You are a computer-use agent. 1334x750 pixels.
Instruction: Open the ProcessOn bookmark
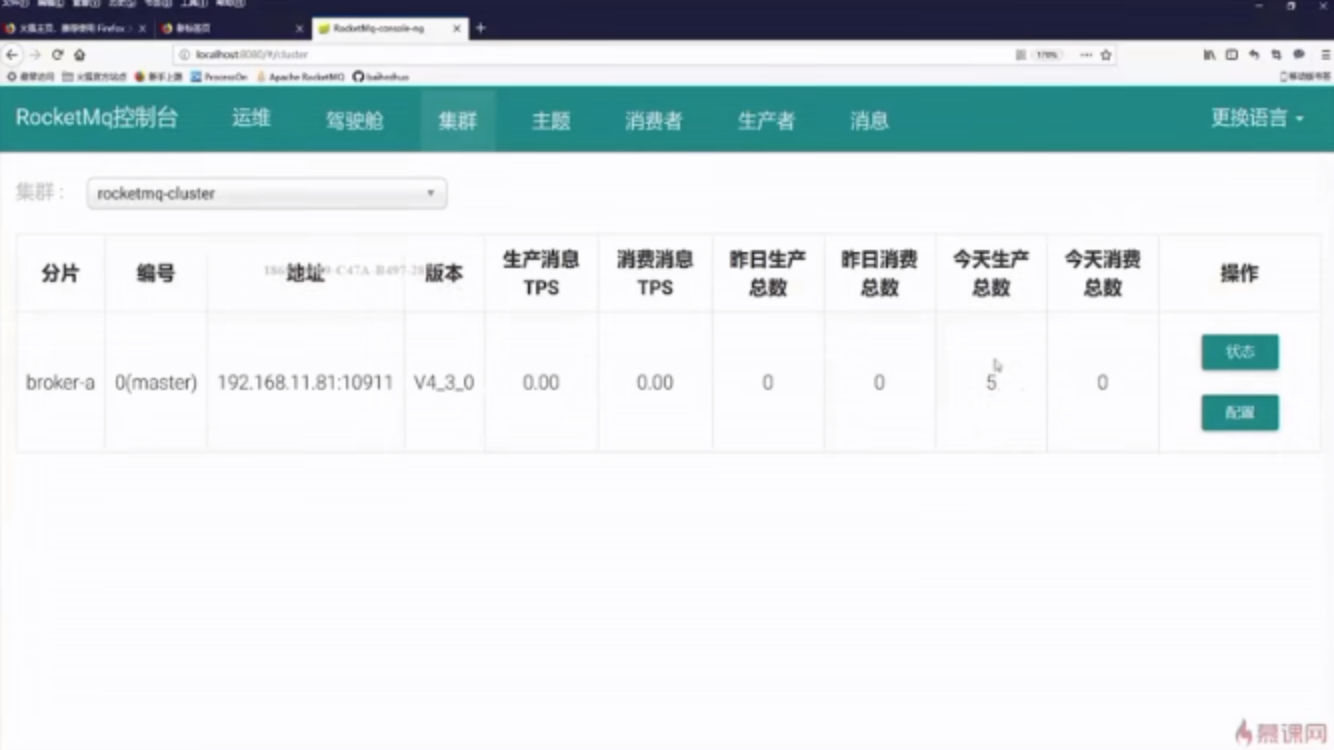(219, 77)
